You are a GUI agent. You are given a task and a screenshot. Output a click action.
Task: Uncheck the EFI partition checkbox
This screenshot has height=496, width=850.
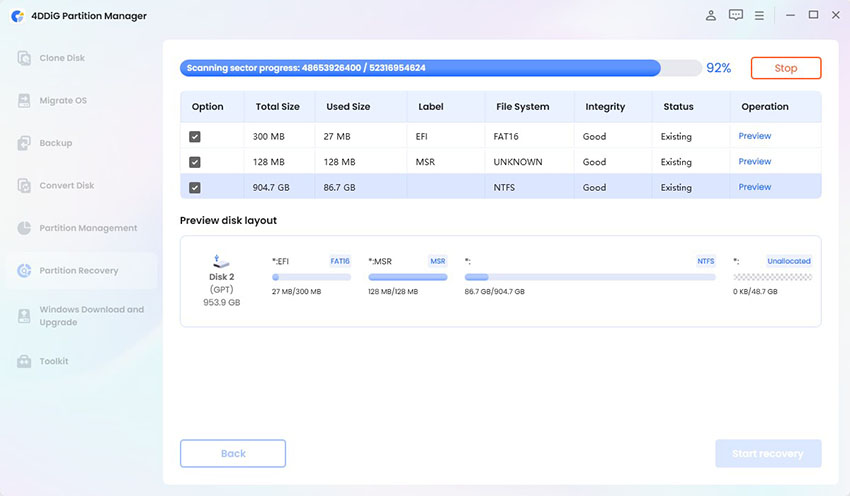[195, 136]
